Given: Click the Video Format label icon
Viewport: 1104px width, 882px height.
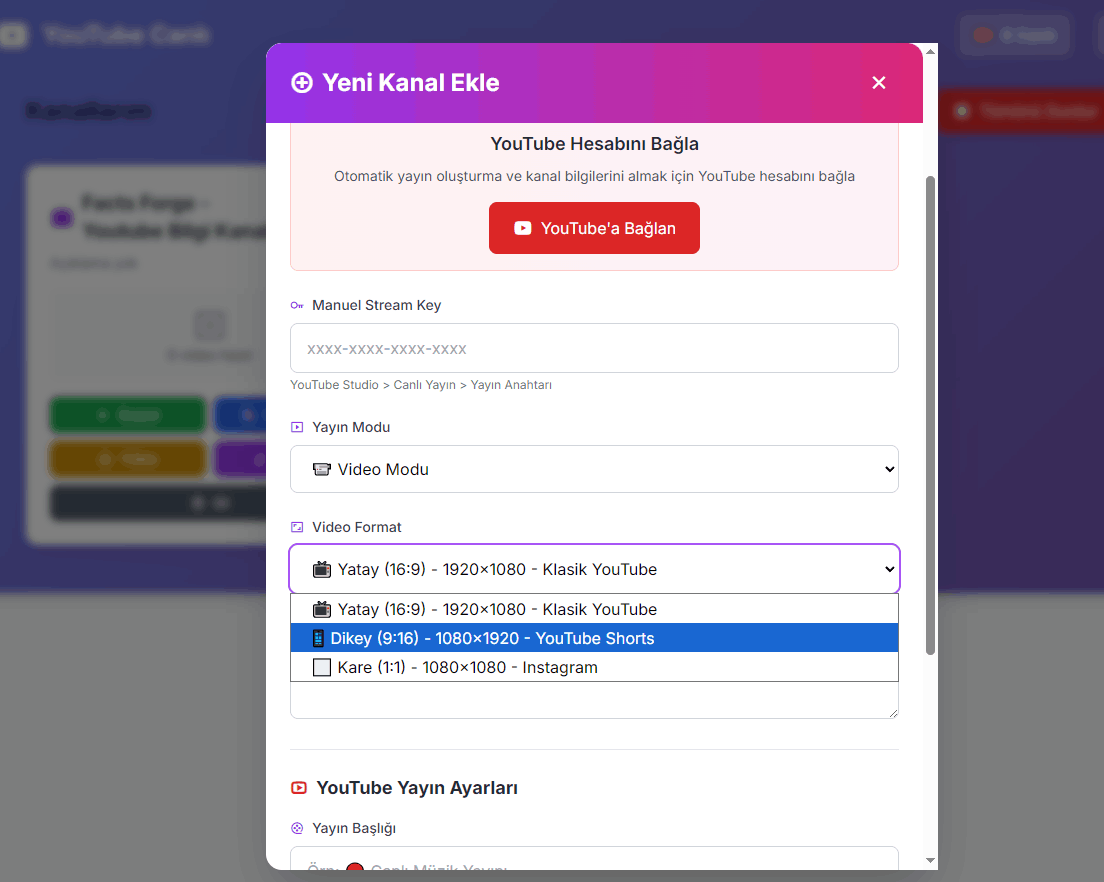Looking at the screenshot, I should (x=297, y=527).
